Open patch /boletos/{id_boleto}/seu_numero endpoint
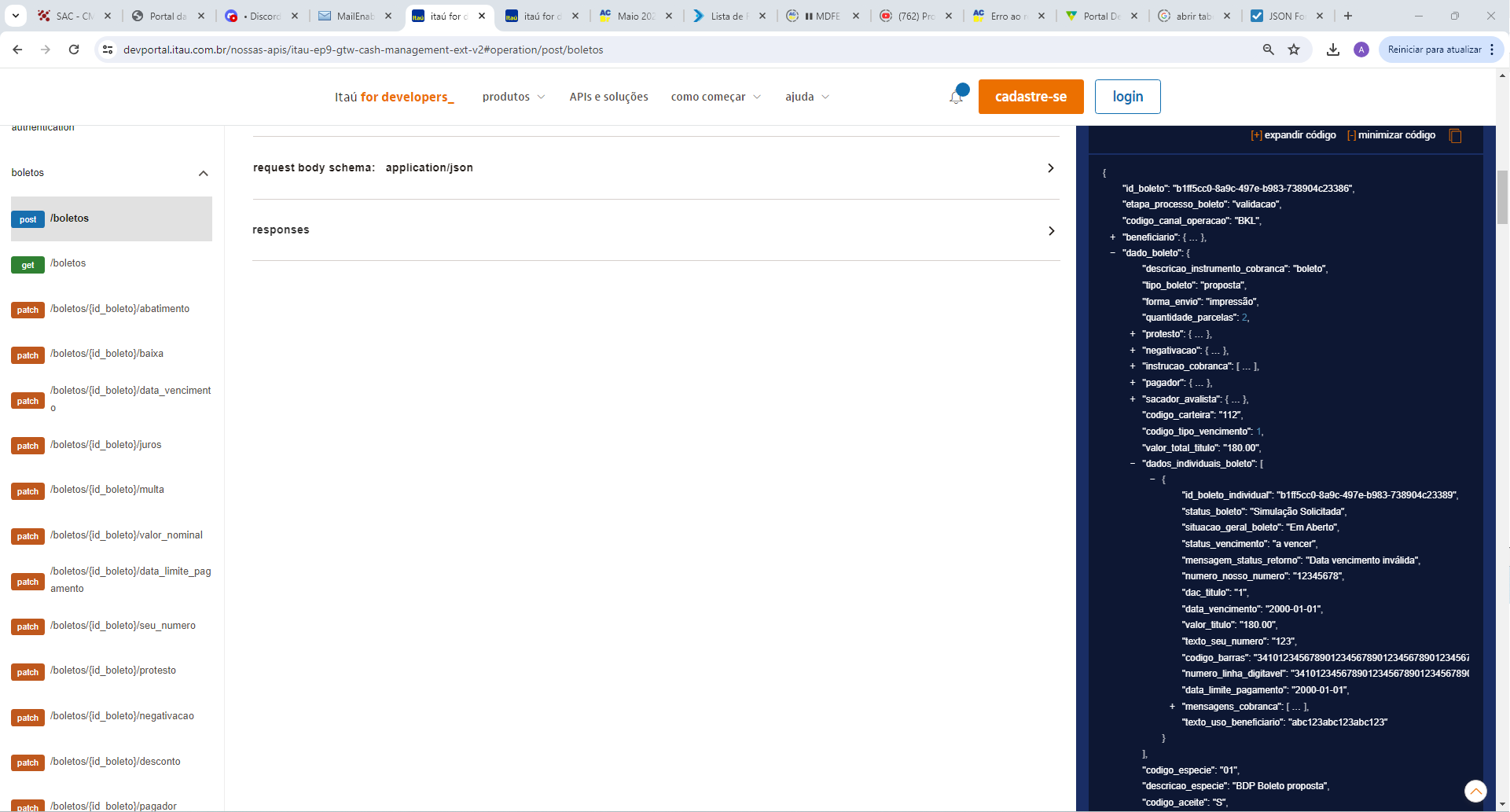1510x812 pixels. 112,626
